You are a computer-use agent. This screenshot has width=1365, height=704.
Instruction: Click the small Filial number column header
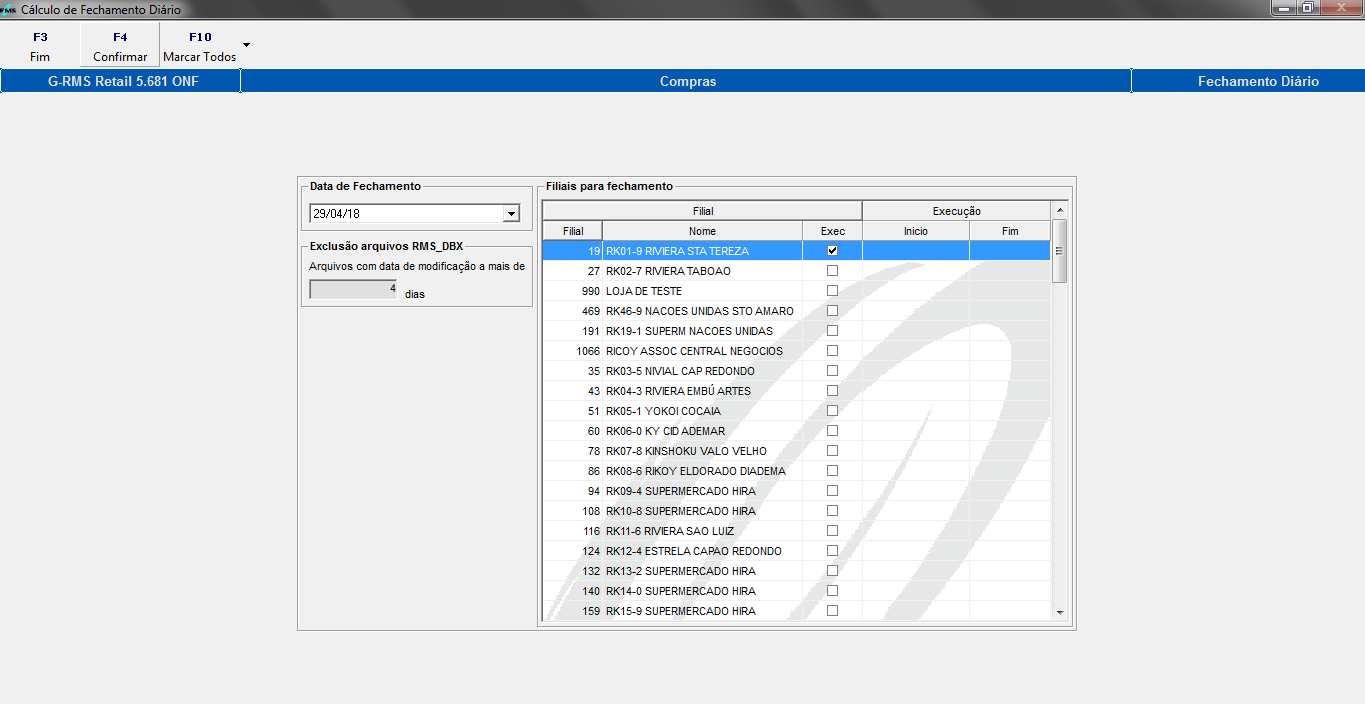pyautogui.click(x=573, y=231)
